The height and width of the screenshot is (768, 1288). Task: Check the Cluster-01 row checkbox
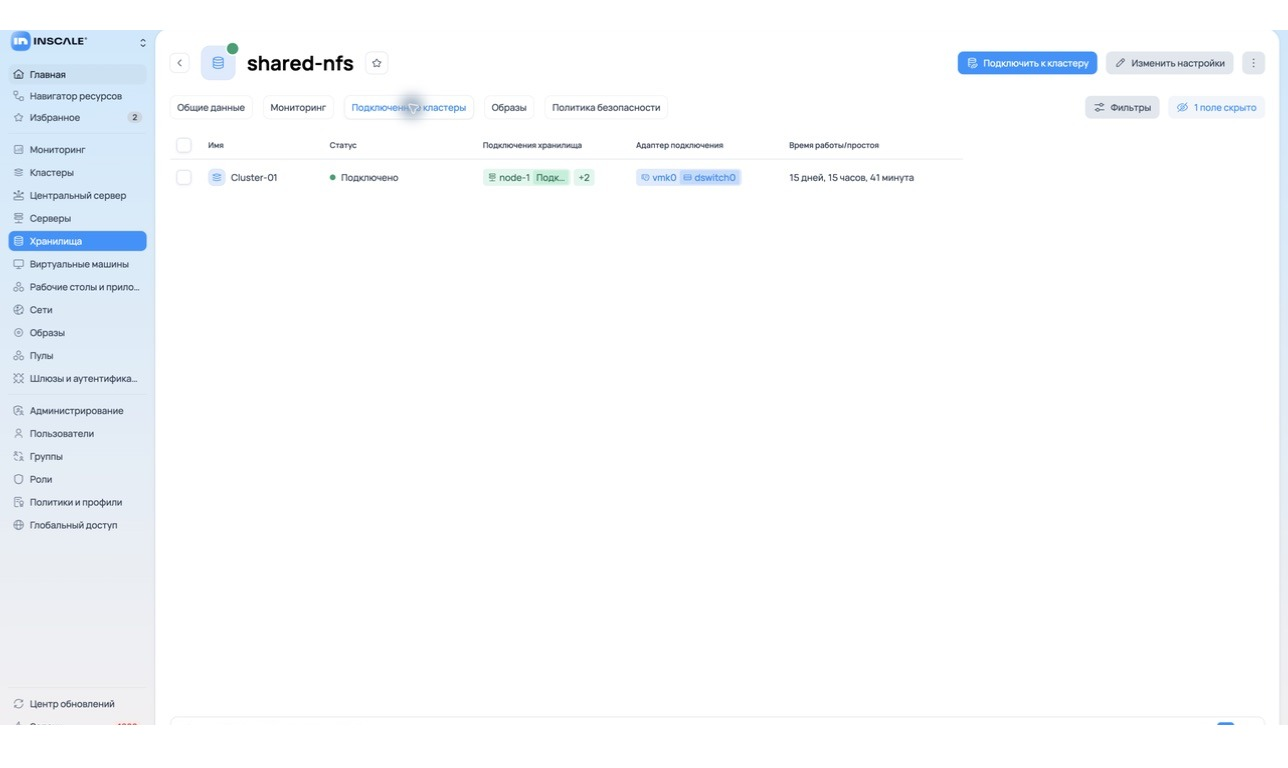[x=184, y=177]
